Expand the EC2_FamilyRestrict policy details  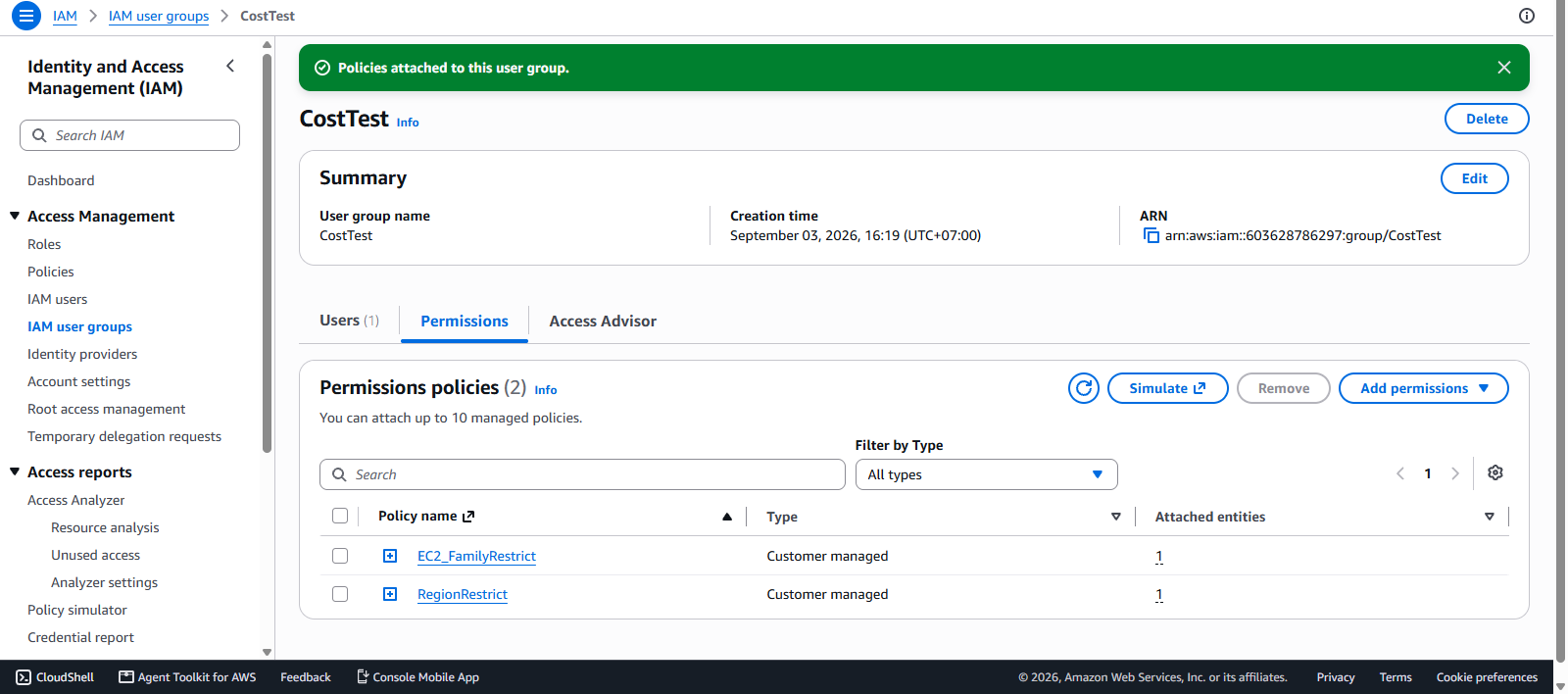390,556
